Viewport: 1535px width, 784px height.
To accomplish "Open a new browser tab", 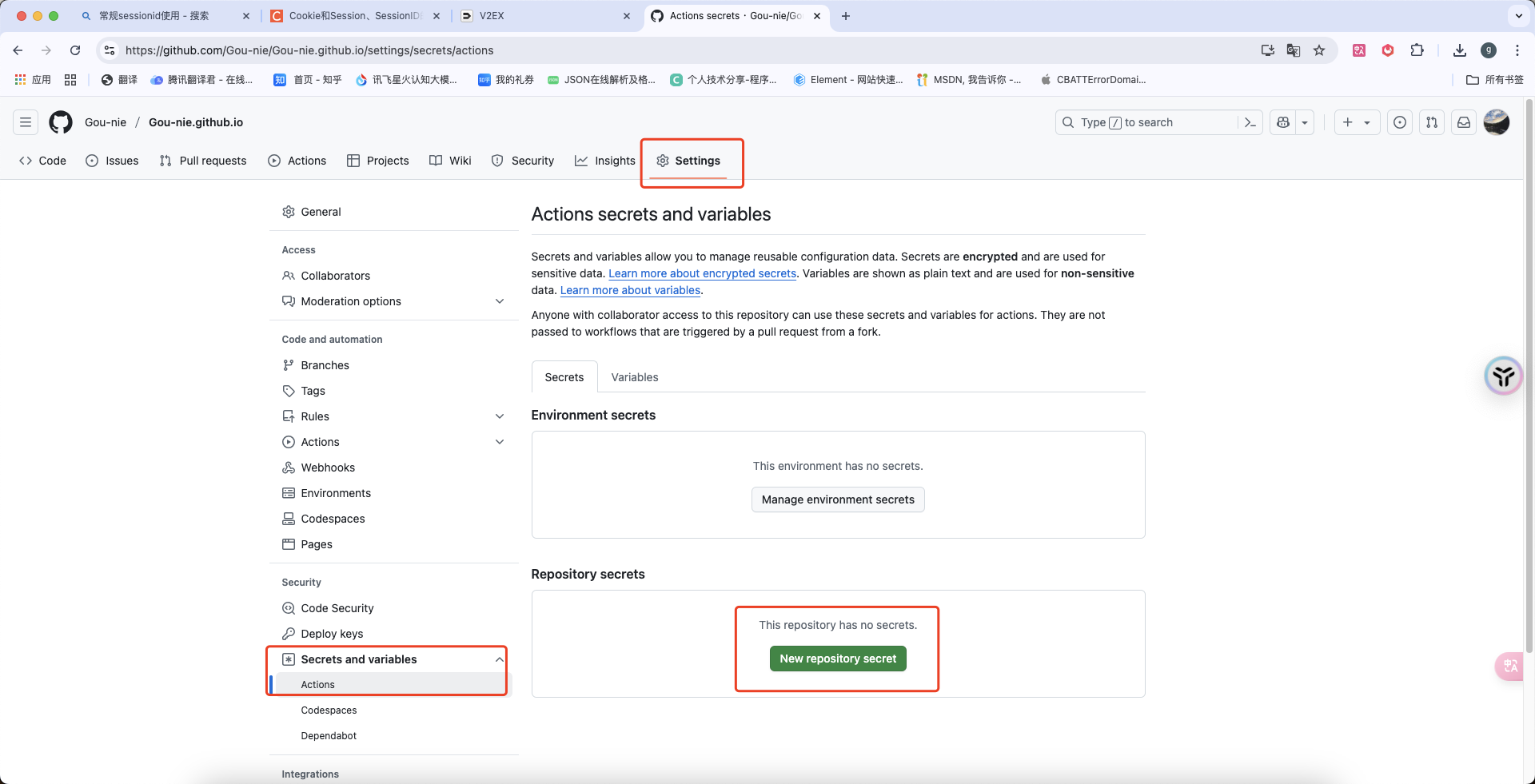I will coord(846,16).
